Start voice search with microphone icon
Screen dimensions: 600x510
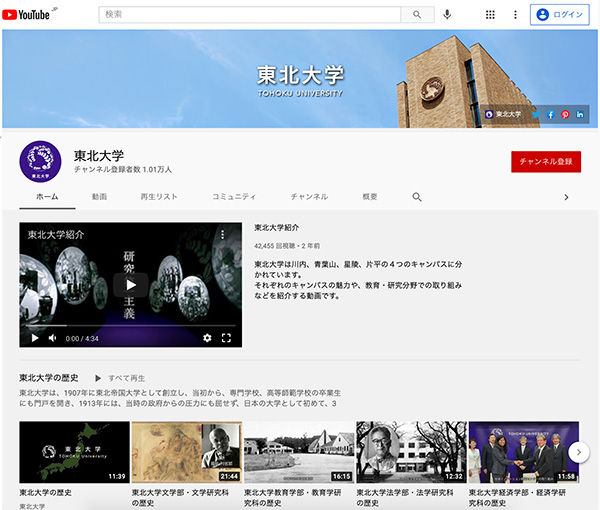[447, 15]
